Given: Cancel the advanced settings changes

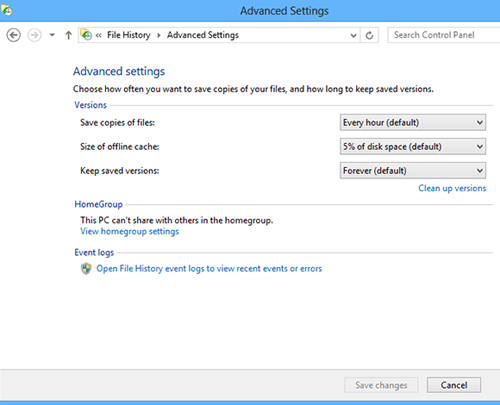Looking at the screenshot, I should click(454, 385).
